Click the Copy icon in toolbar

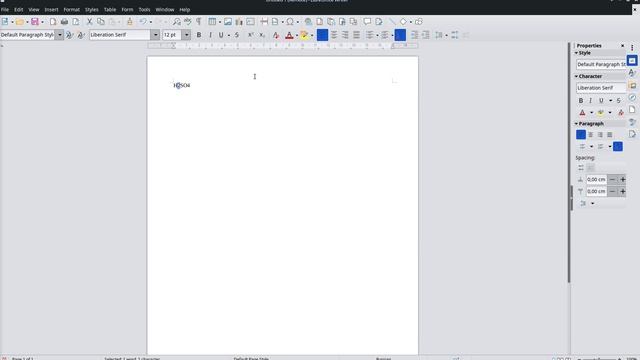coord(100,22)
